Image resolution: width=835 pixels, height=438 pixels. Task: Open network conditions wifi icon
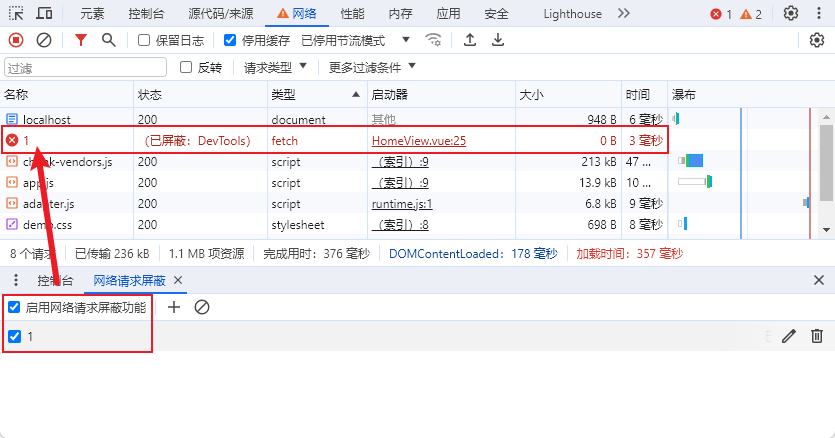point(433,40)
